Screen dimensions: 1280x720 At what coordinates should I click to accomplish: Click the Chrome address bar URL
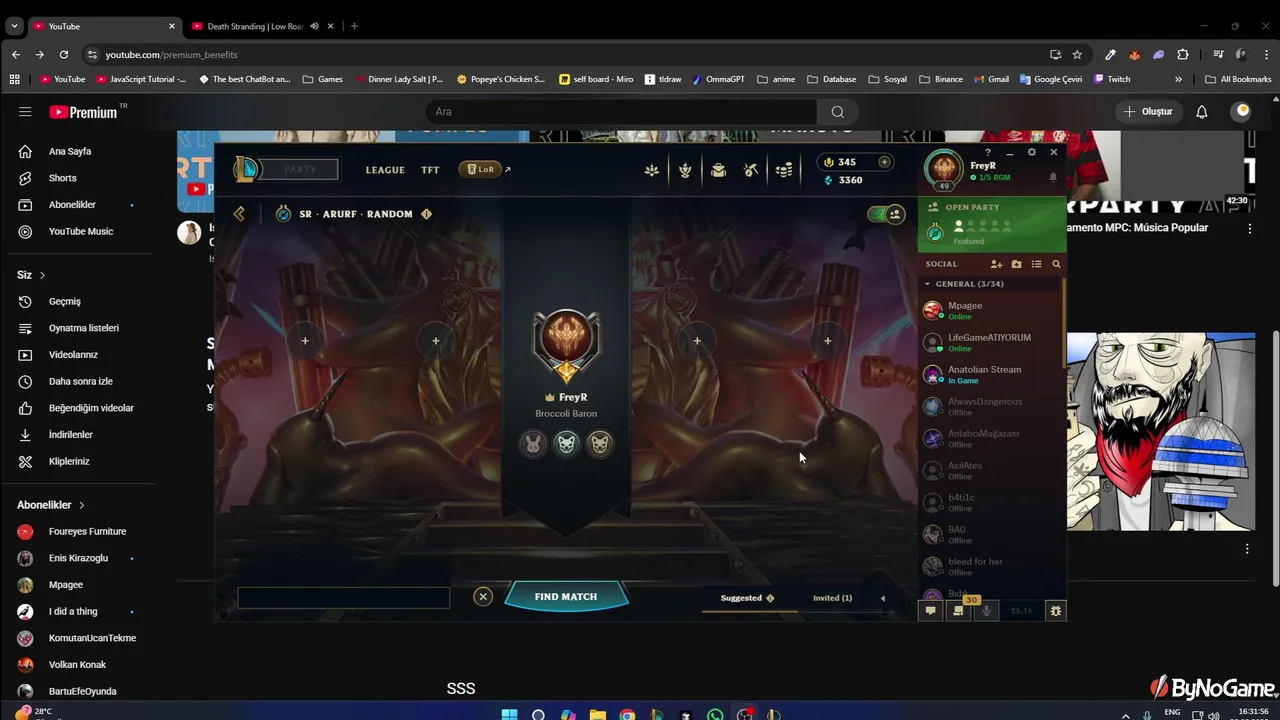pos(171,54)
